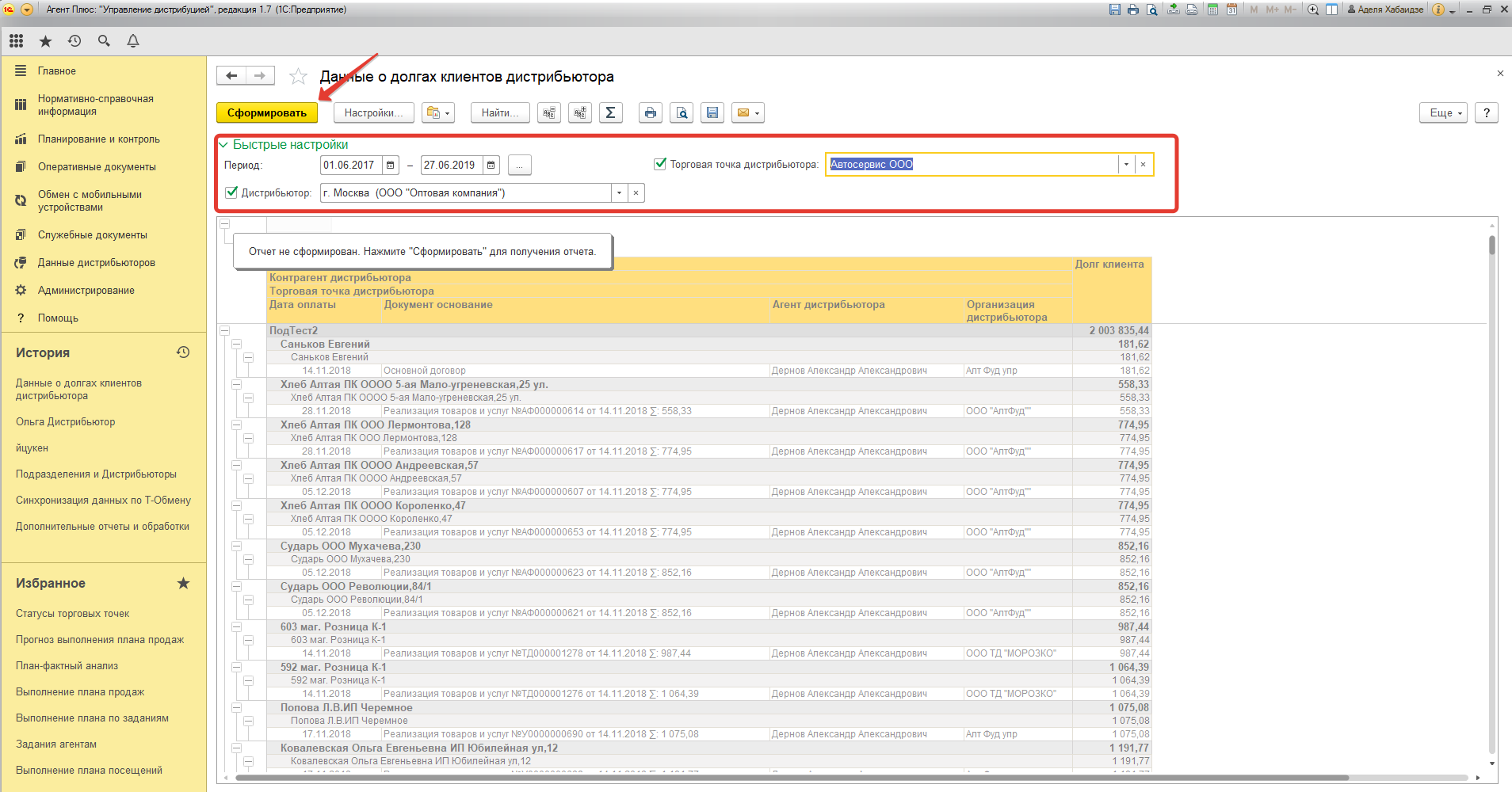Open calendar picker for end date 27.06.2019

(491, 165)
